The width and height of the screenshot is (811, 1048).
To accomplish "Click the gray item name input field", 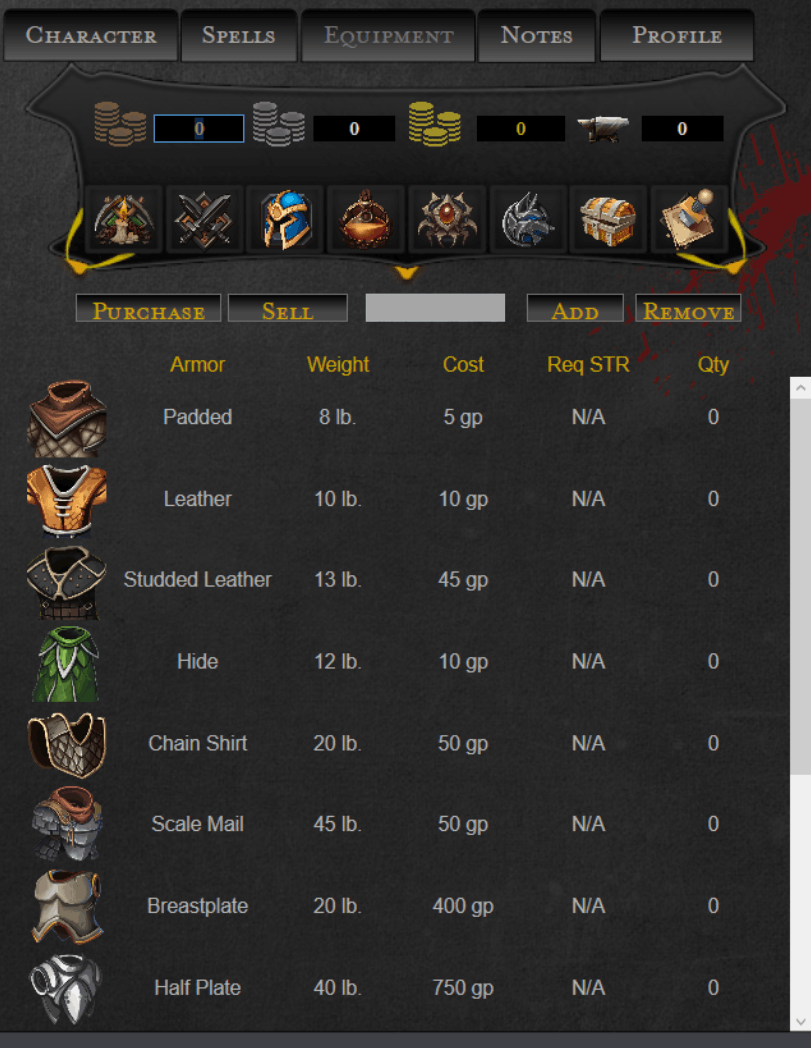I will (435, 308).
